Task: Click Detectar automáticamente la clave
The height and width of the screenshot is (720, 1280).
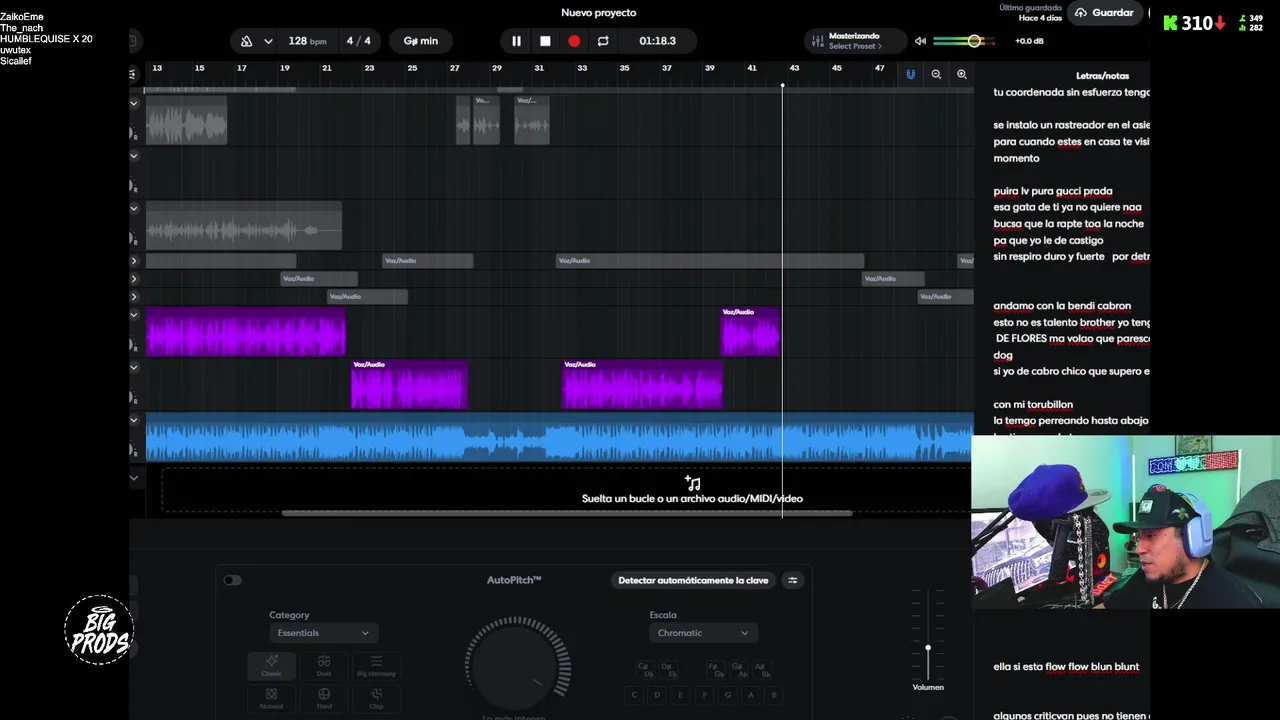Action: coord(693,580)
